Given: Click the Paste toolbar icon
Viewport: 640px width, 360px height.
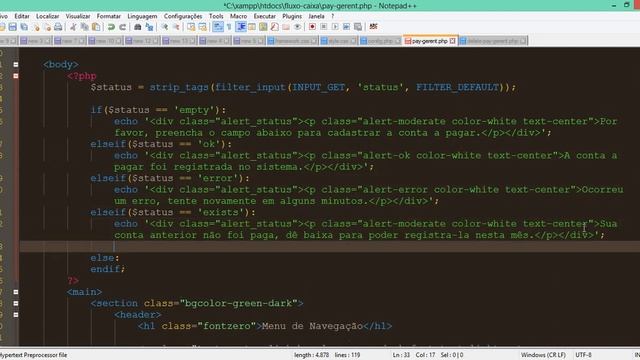Looking at the screenshot, I should tap(96, 27).
